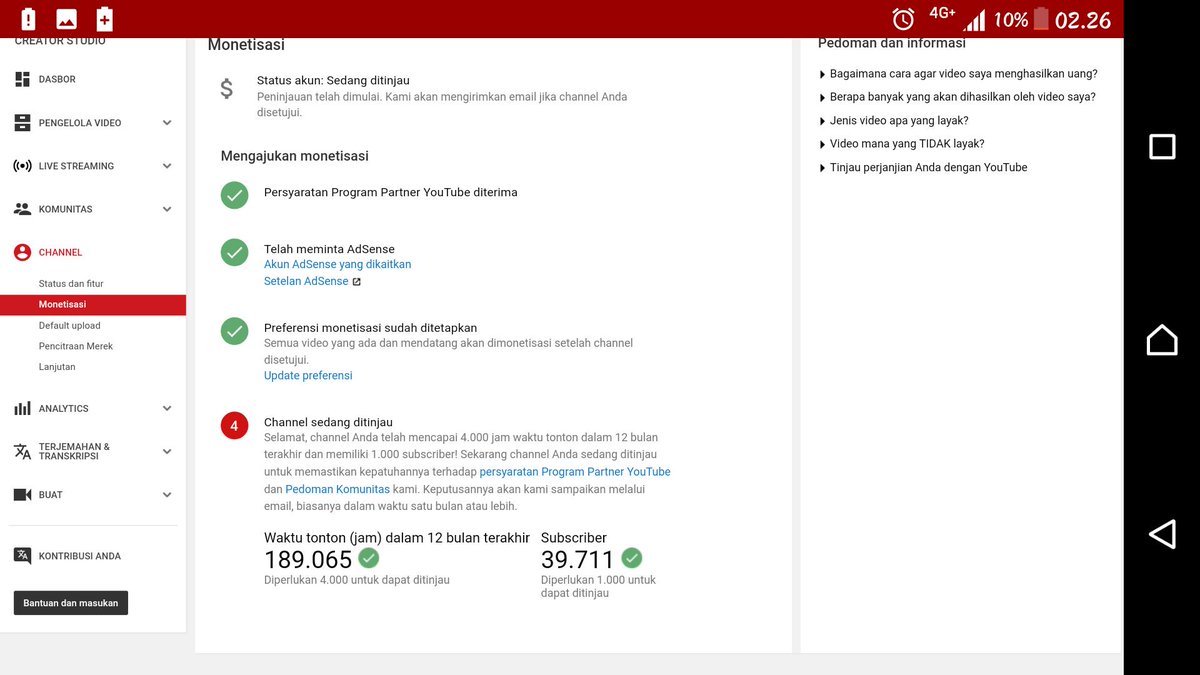Click green checkmark next to 39.711
1200x675 pixels.
631,558
